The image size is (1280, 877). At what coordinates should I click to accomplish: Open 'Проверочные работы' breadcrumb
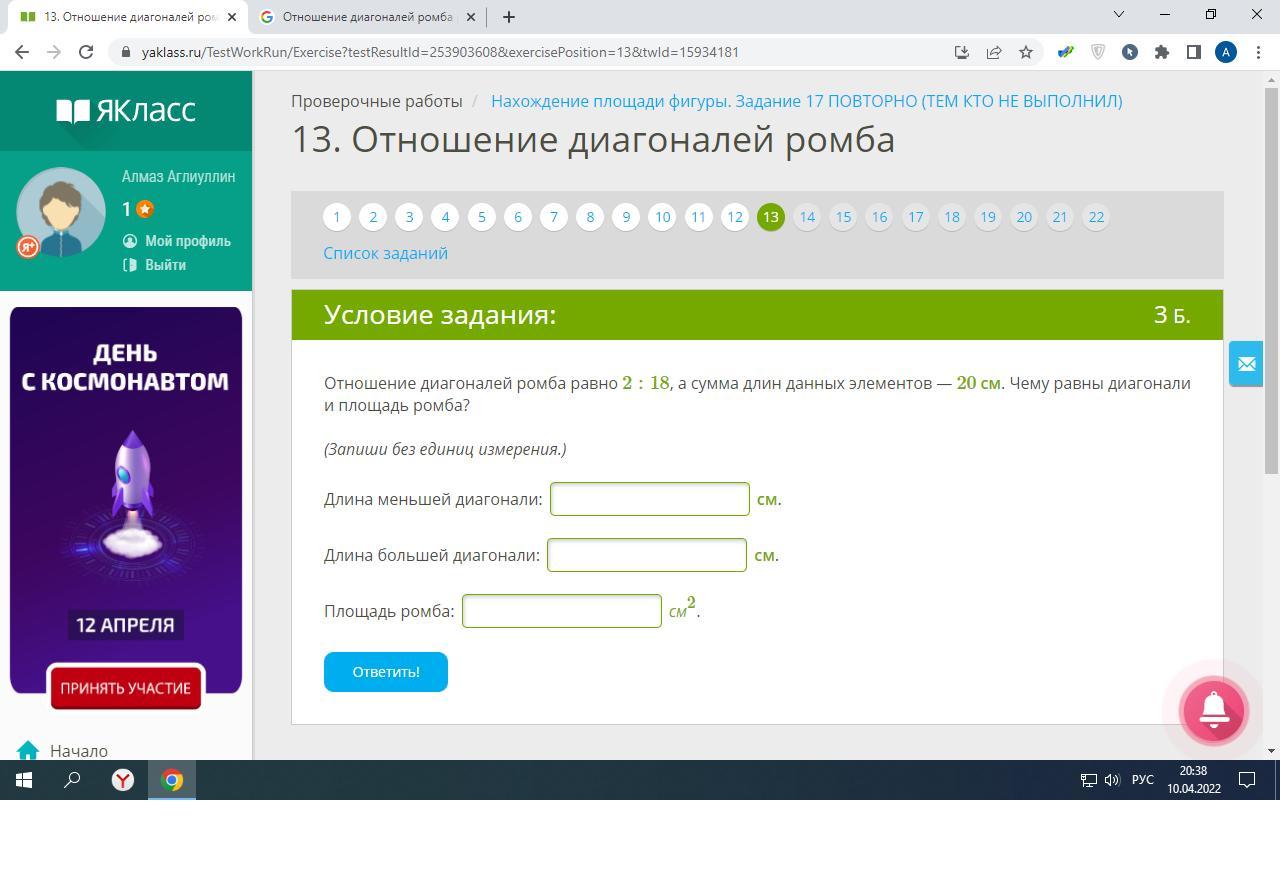(377, 101)
